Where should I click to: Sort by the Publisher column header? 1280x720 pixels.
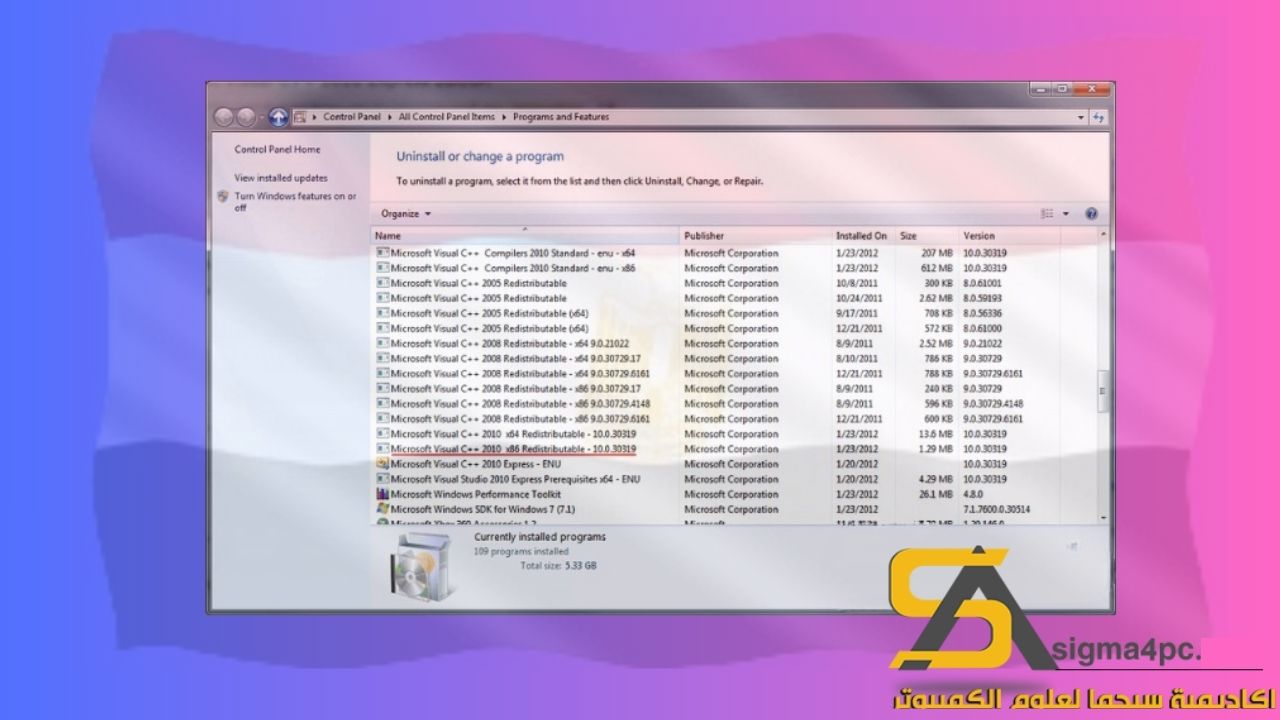pyautogui.click(x=756, y=236)
